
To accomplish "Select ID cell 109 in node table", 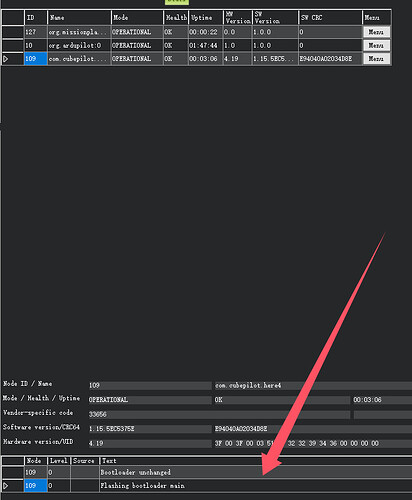I will click(x=35, y=59).
